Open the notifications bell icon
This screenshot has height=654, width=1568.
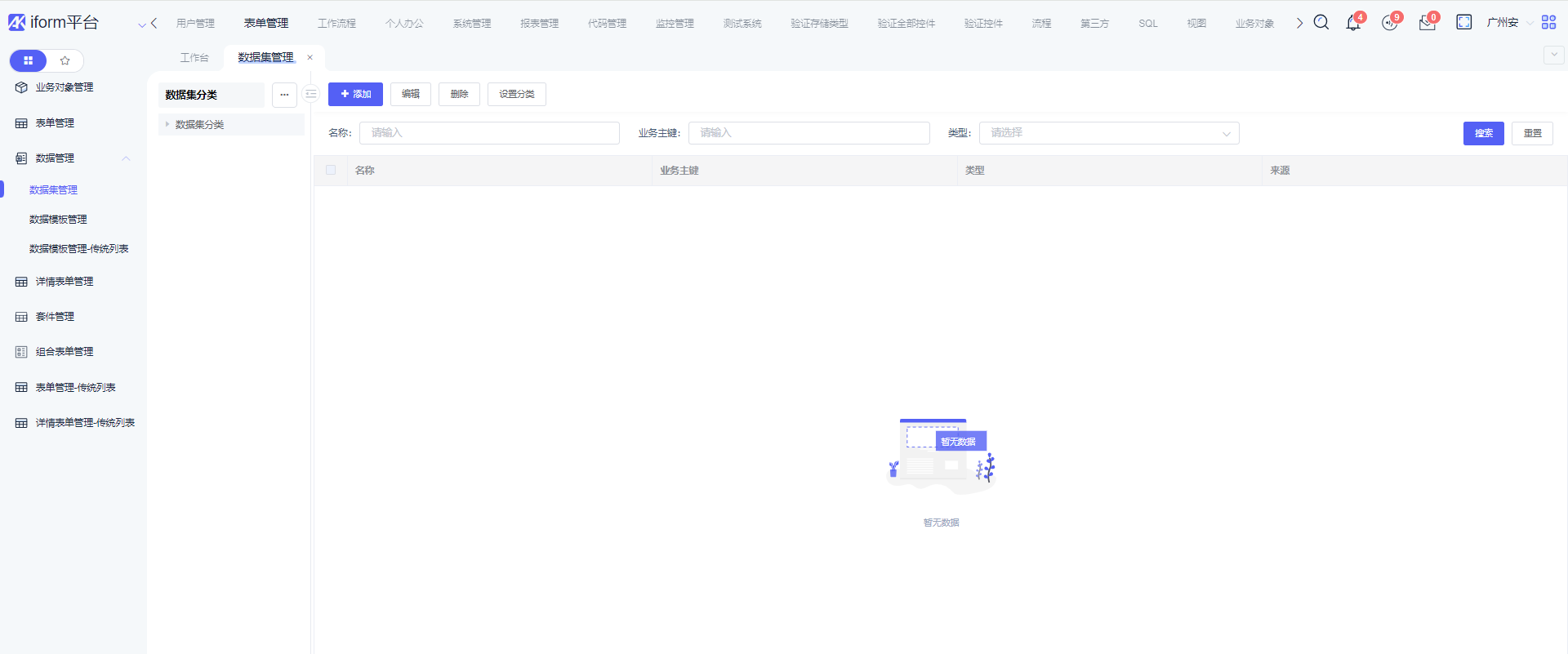(1352, 23)
